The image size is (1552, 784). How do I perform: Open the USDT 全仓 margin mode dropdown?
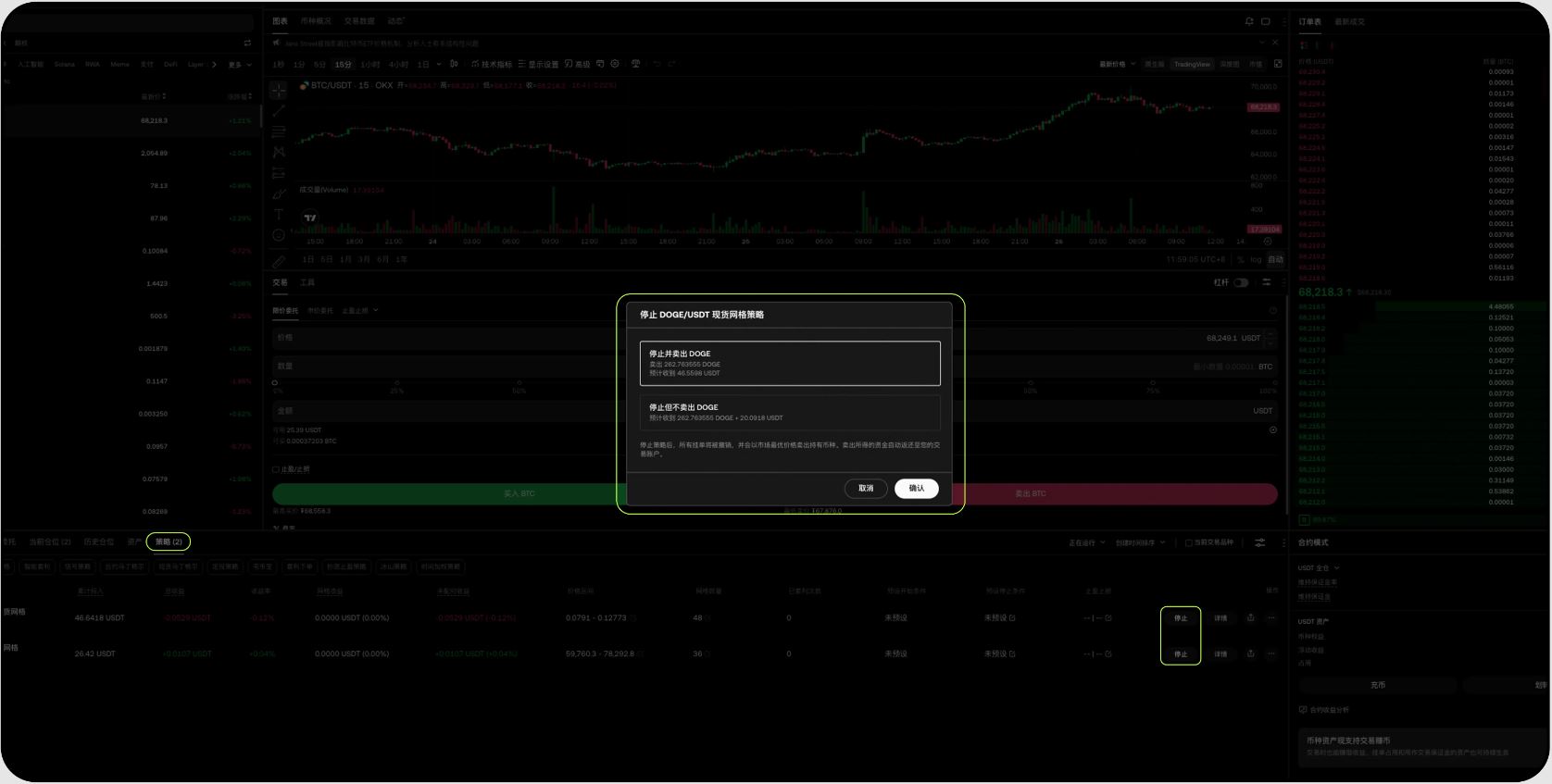pos(1319,567)
